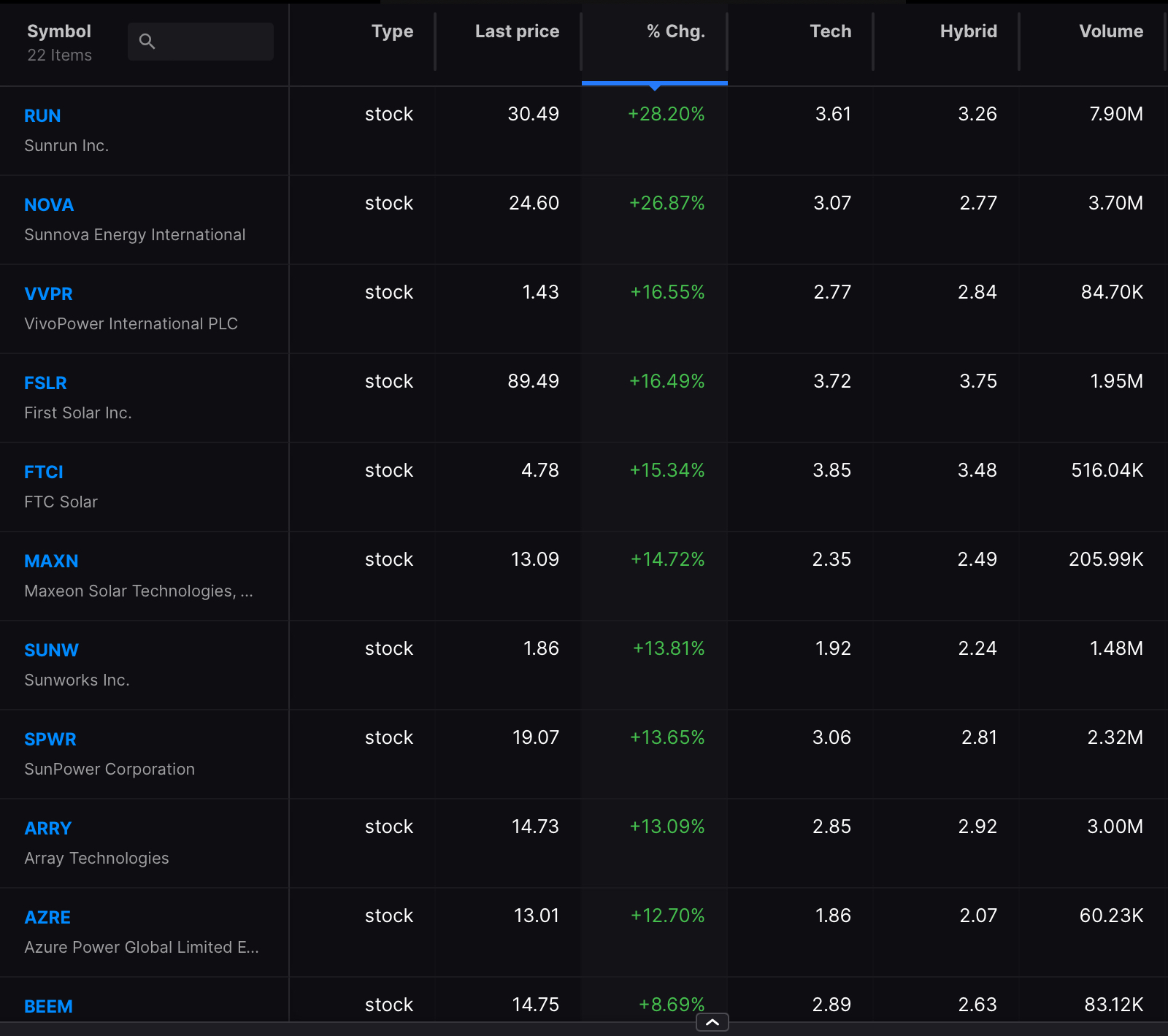Select 'Sunrun Inc.' company name
Image resolution: width=1168 pixels, height=1036 pixels.
[66, 146]
